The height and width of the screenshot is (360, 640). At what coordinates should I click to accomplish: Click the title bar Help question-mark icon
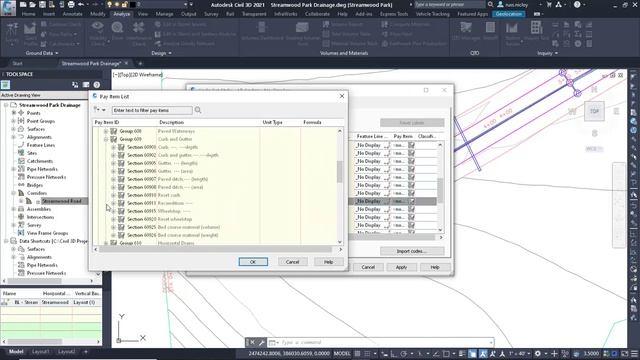point(577,5)
